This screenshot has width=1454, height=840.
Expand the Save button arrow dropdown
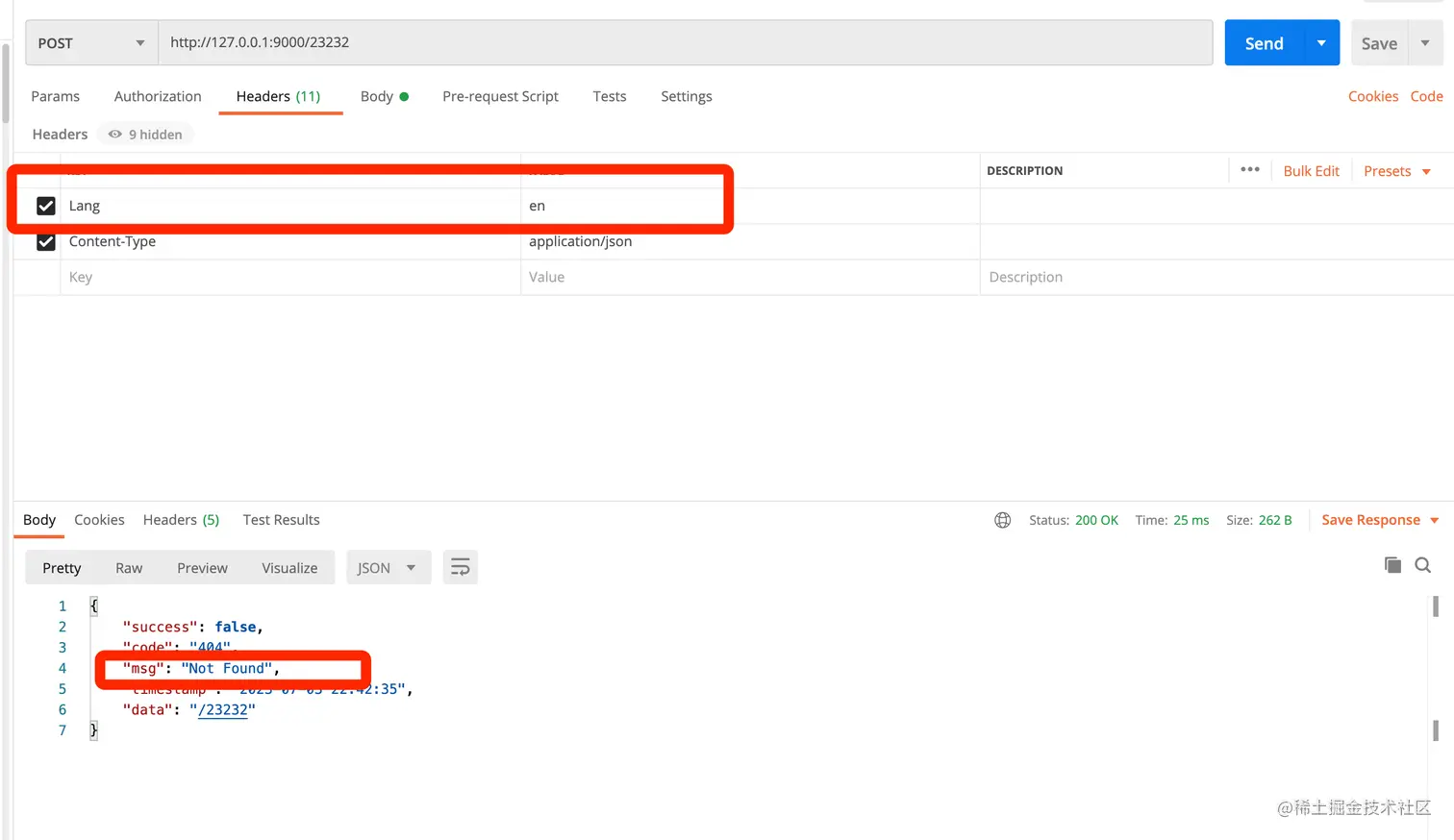tap(1425, 43)
